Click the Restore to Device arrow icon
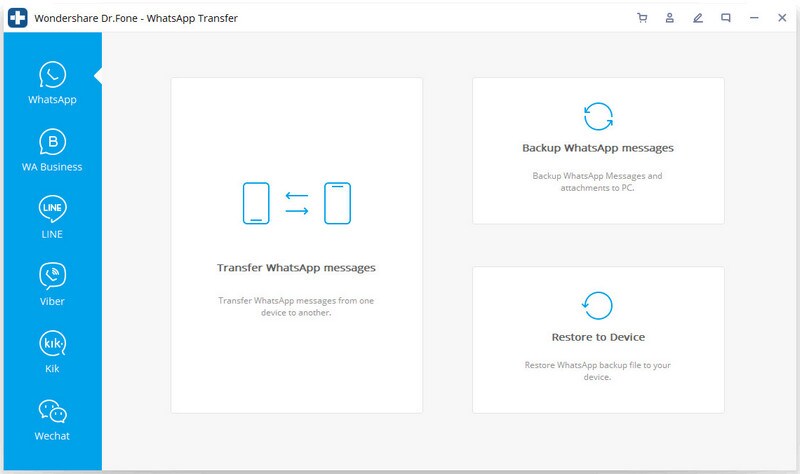800x474 pixels. point(598,305)
